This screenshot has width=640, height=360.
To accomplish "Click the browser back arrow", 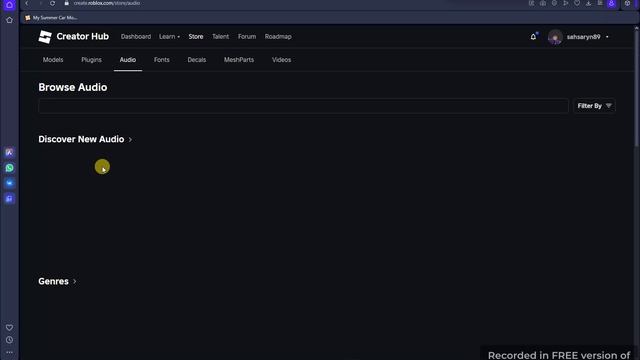I will pyautogui.click(x=27, y=3).
